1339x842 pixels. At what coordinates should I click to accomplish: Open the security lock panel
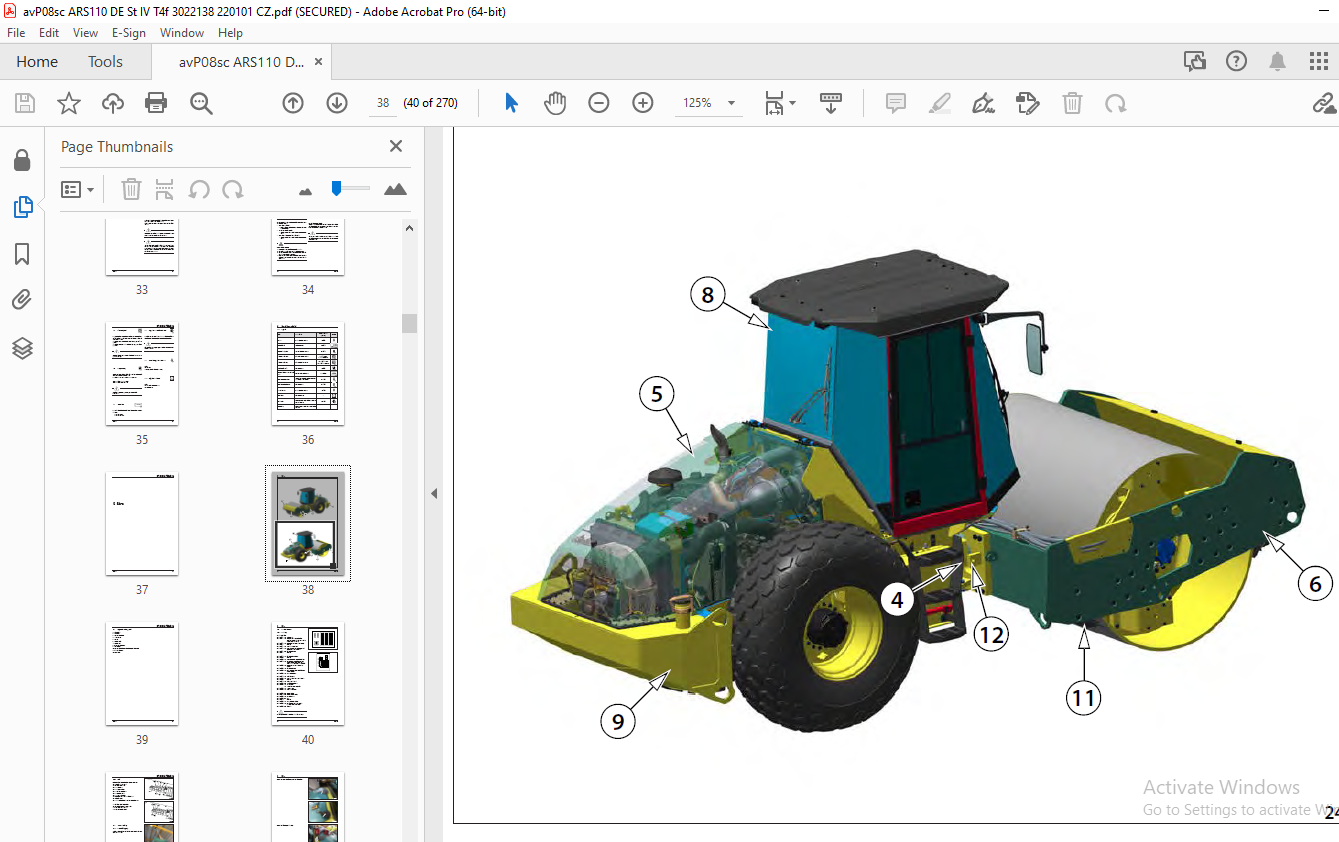pyautogui.click(x=22, y=160)
